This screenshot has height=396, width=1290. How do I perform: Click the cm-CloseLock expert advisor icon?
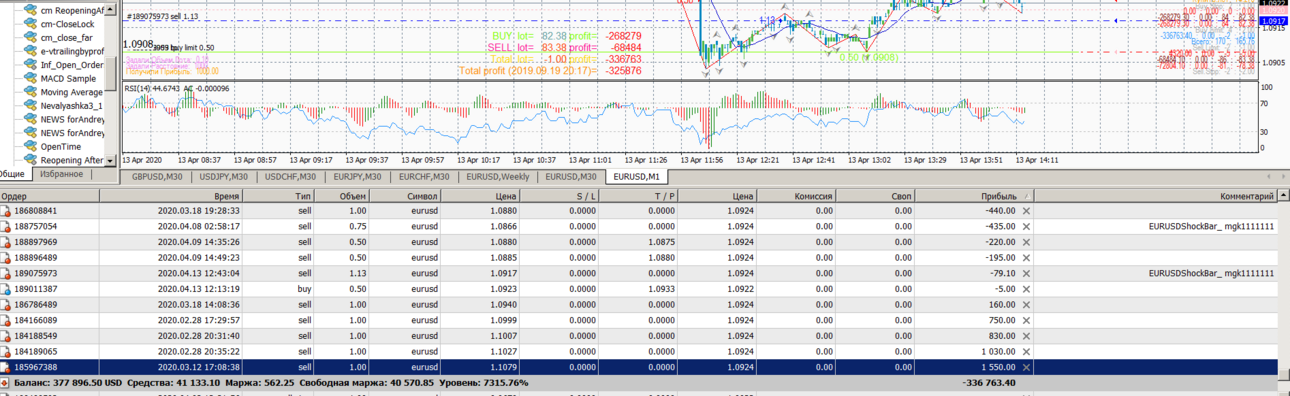30,24
